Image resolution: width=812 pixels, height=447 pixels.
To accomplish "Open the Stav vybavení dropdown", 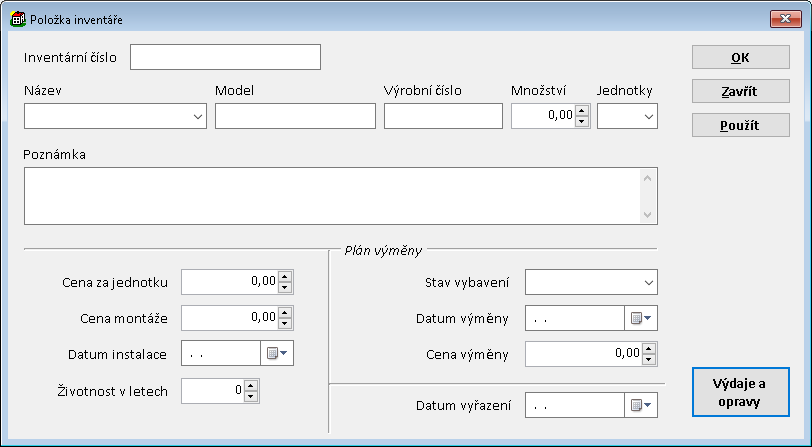I will [x=648, y=282].
